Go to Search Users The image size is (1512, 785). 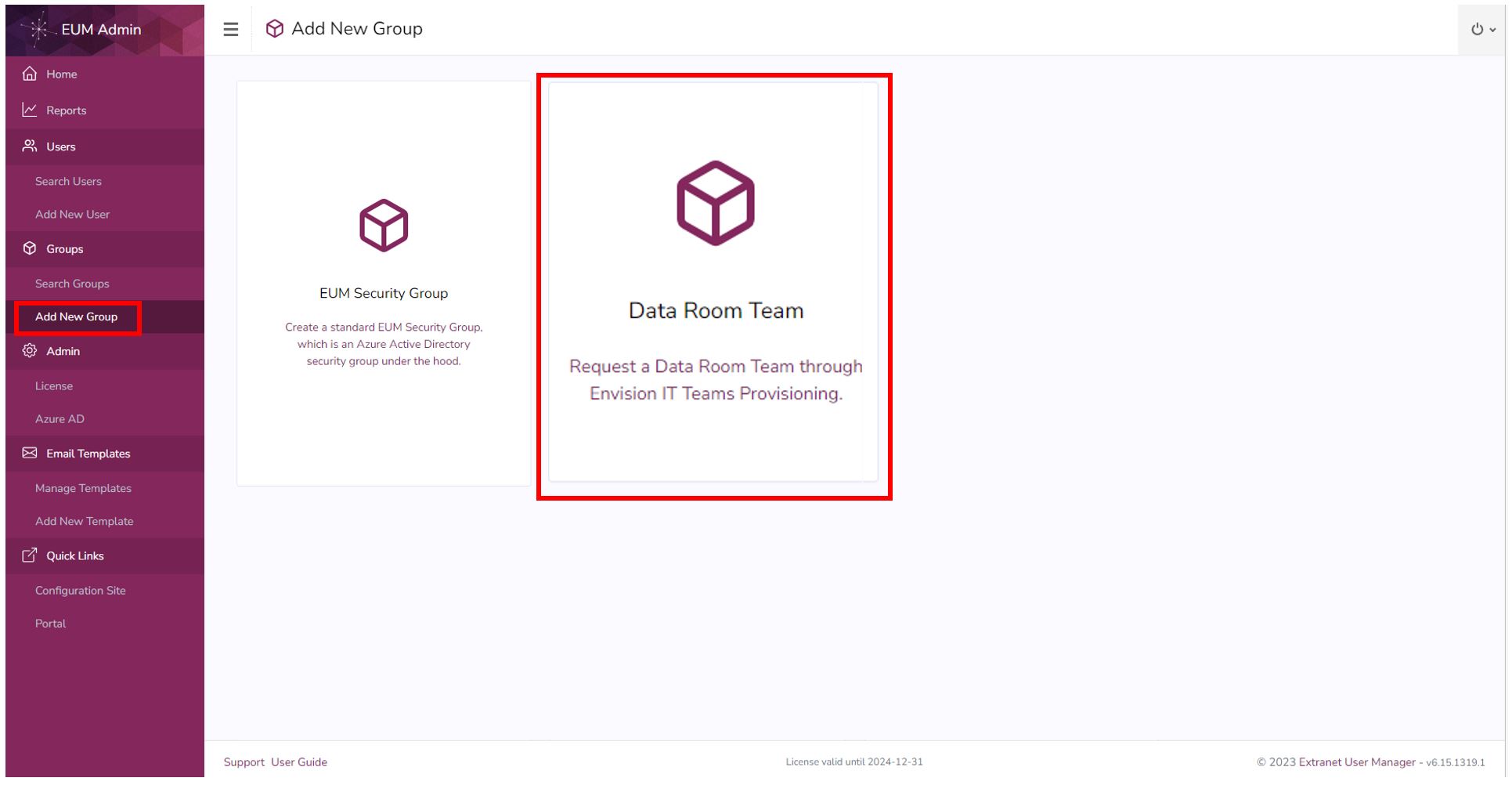point(68,181)
